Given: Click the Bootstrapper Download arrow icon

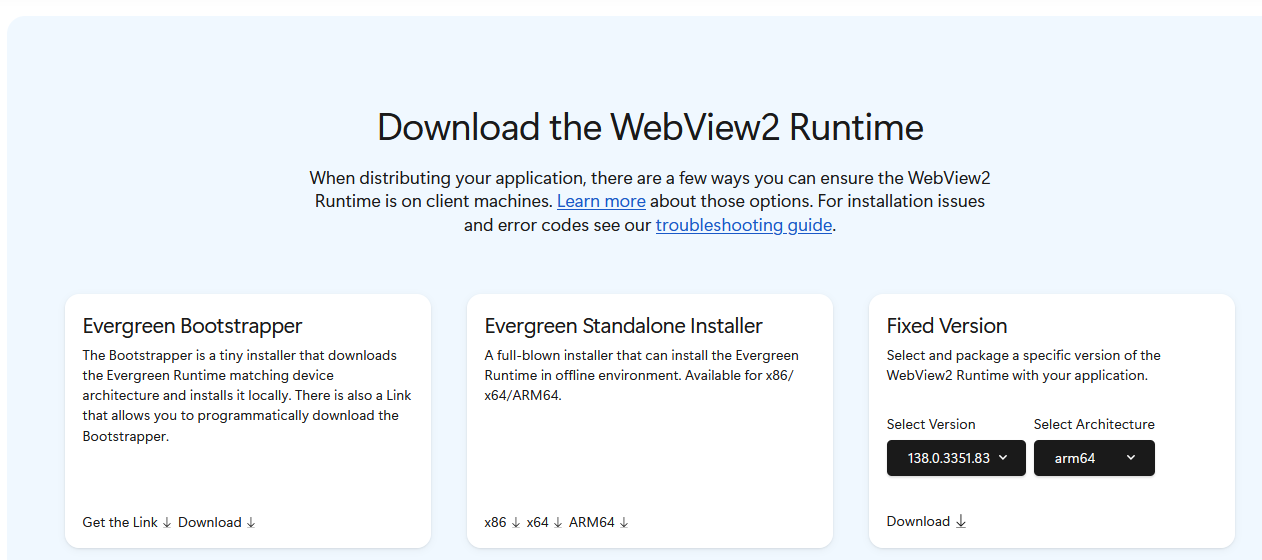Looking at the screenshot, I should click(251, 523).
